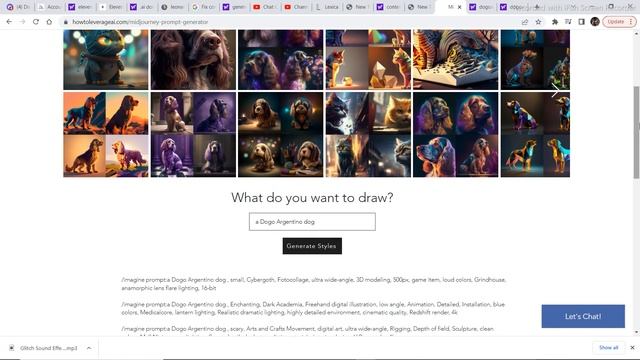Reload the current page
The width and height of the screenshot is (640, 360).
click(36, 22)
